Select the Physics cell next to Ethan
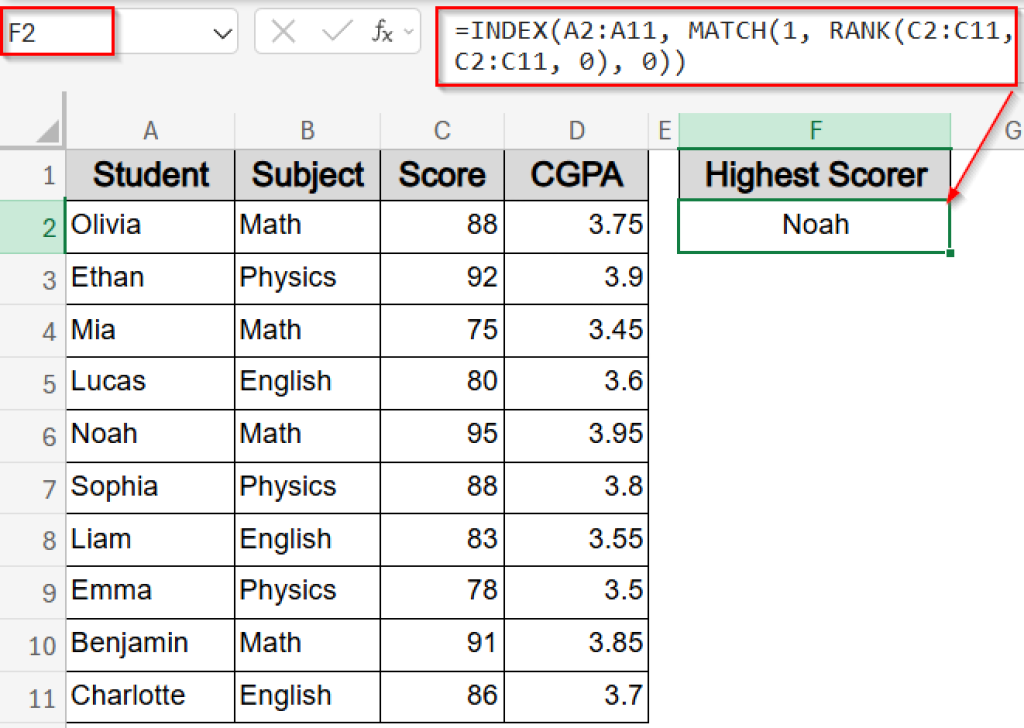1024x728 pixels. pyautogui.click(x=307, y=278)
